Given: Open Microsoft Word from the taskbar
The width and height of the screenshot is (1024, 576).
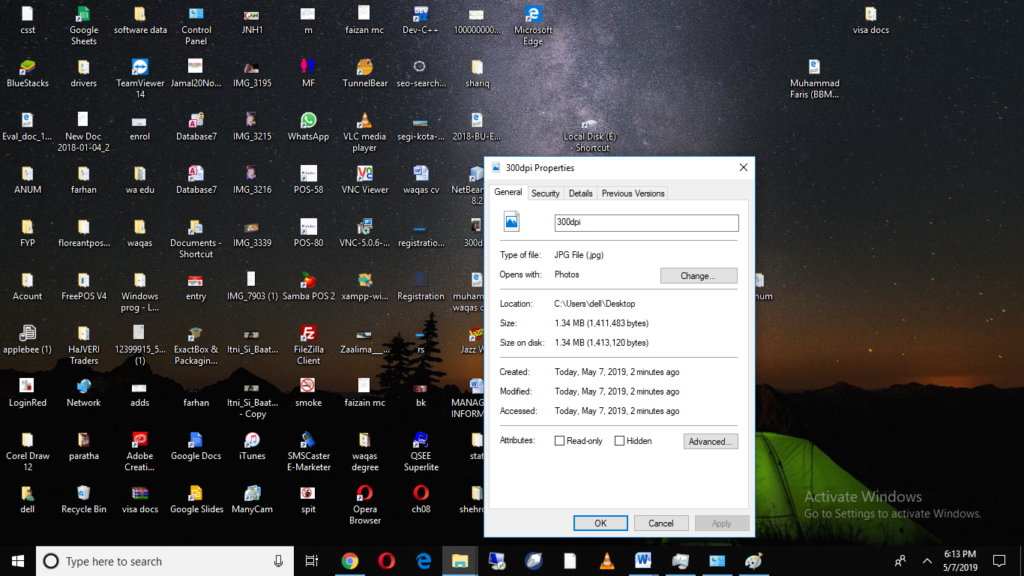Looking at the screenshot, I should (x=643, y=561).
